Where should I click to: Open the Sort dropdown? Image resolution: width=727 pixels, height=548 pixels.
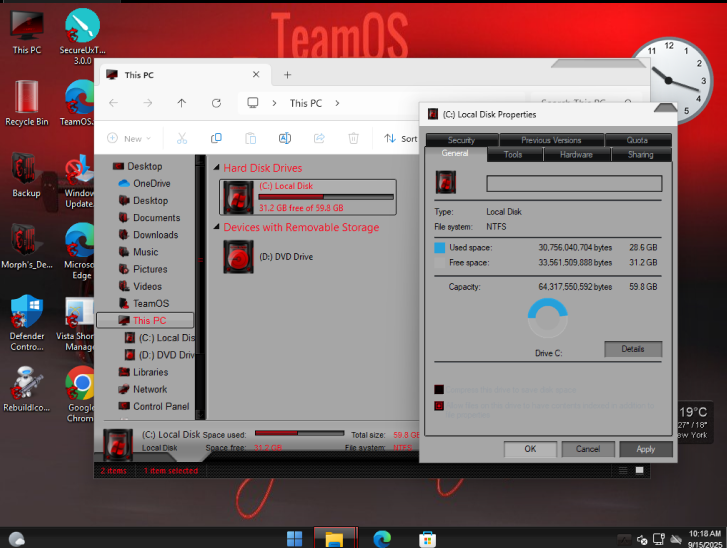click(x=401, y=138)
